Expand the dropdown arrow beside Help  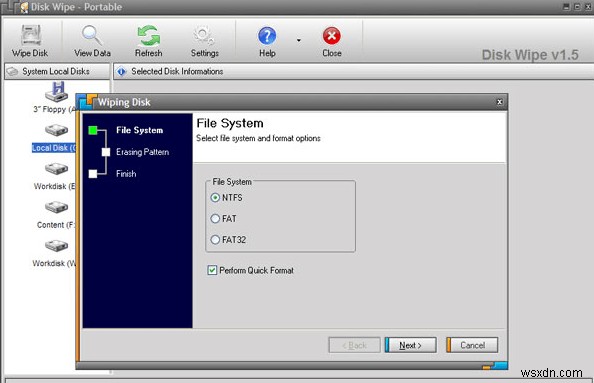click(299, 40)
